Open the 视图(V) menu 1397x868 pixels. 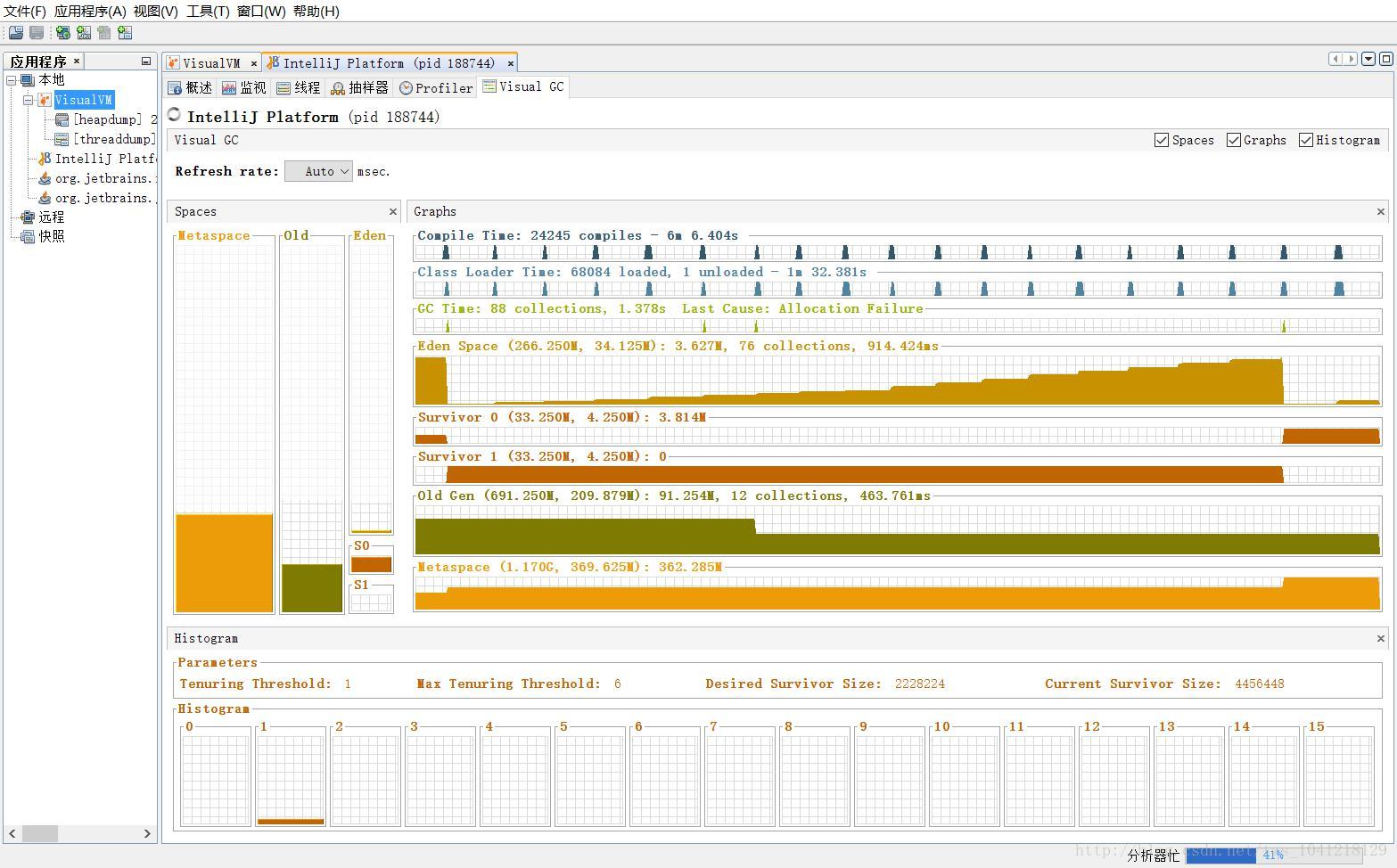coord(156,12)
